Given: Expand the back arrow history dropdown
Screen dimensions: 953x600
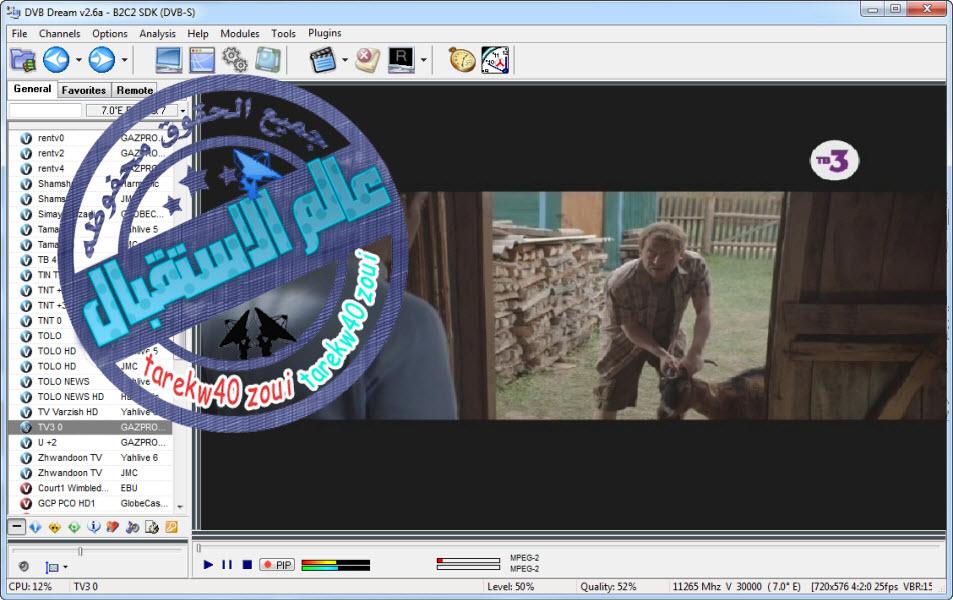Looking at the screenshot, I should pos(78,60).
